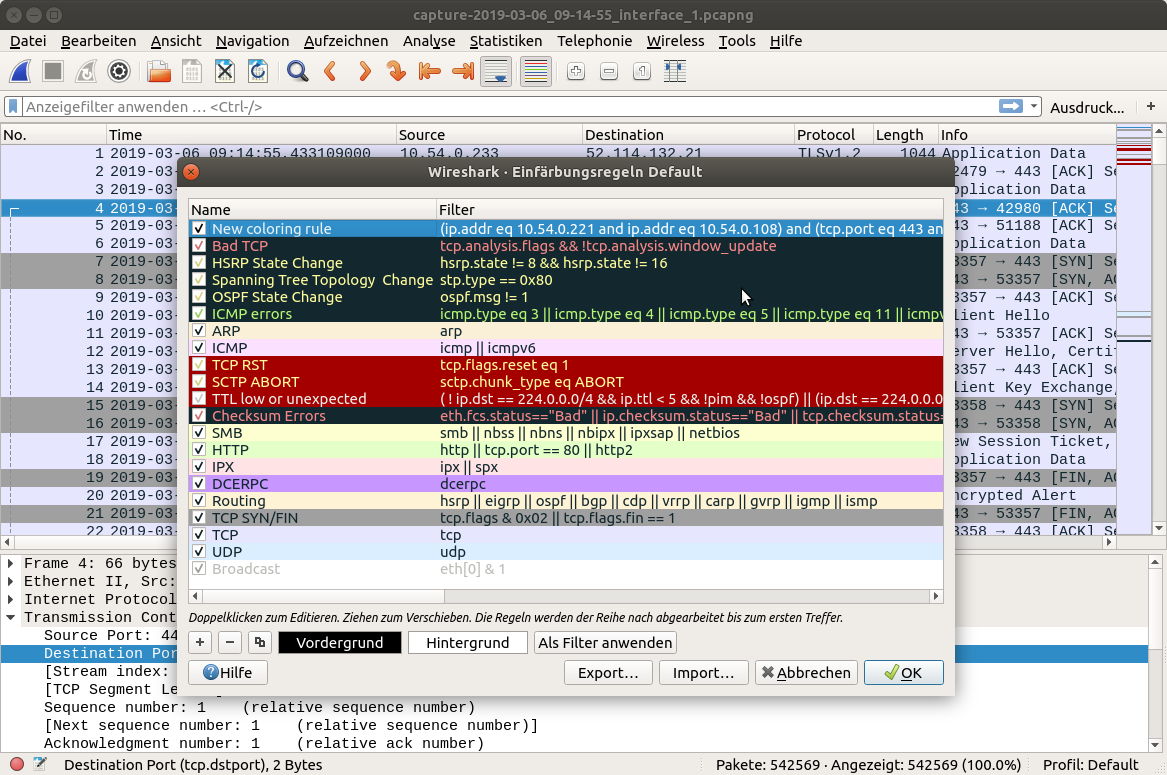The height and width of the screenshot is (775, 1167).
Task: Toggle packet list colorization icon
Action: click(535, 71)
